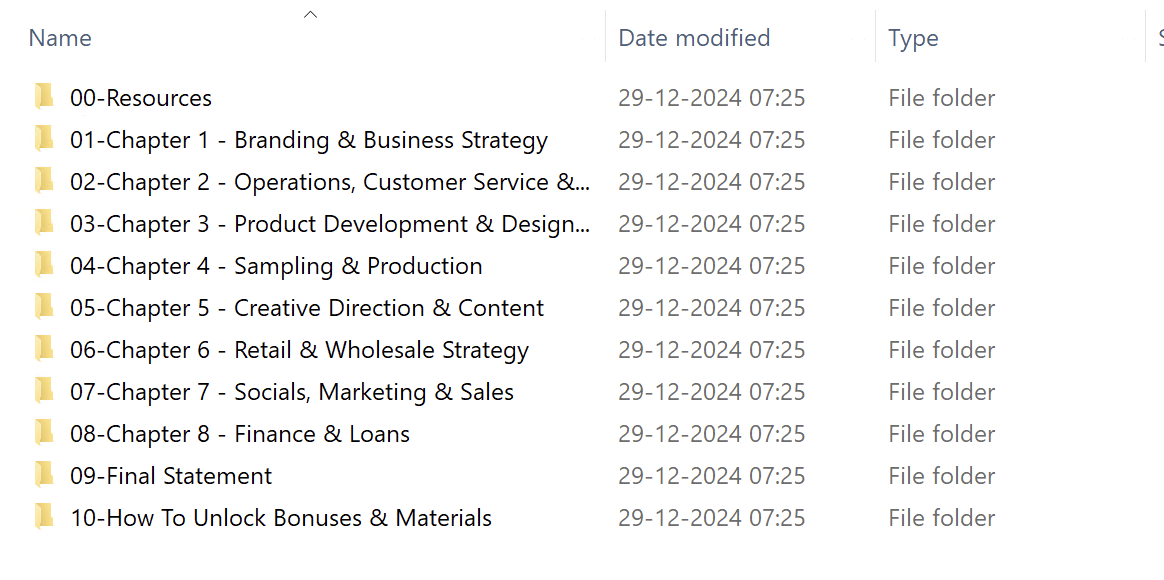Click the folder icon for Chapter 4 Sampling
Viewport: 1164px width, 580px height.
(43, 265)
